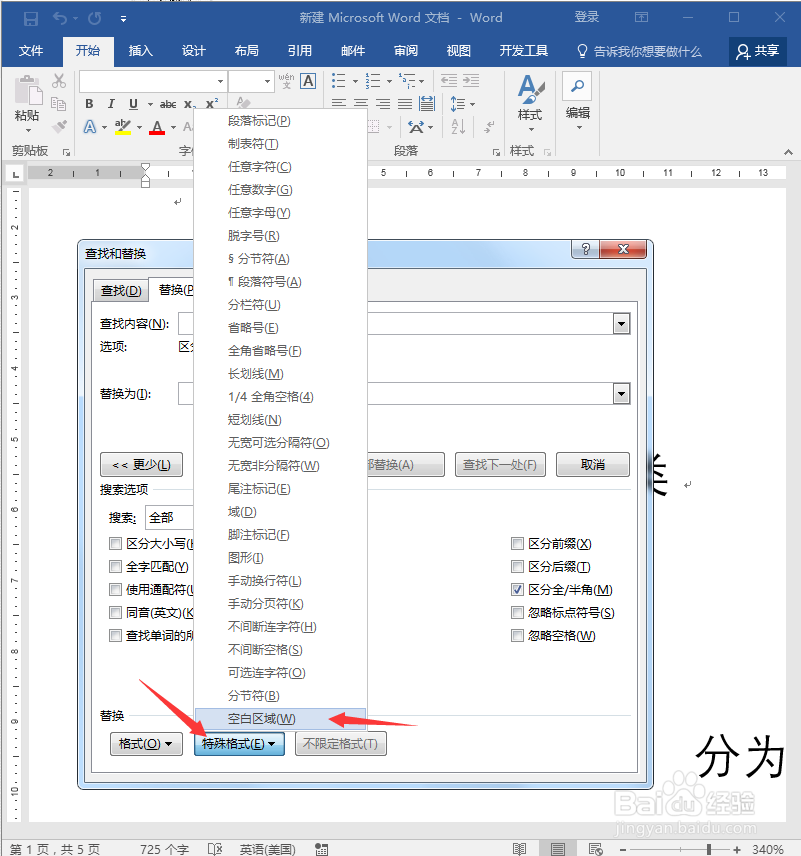Viewport: 801px width, 856px height.
Task: Apply italic formatting
Action: click(110, 103)
